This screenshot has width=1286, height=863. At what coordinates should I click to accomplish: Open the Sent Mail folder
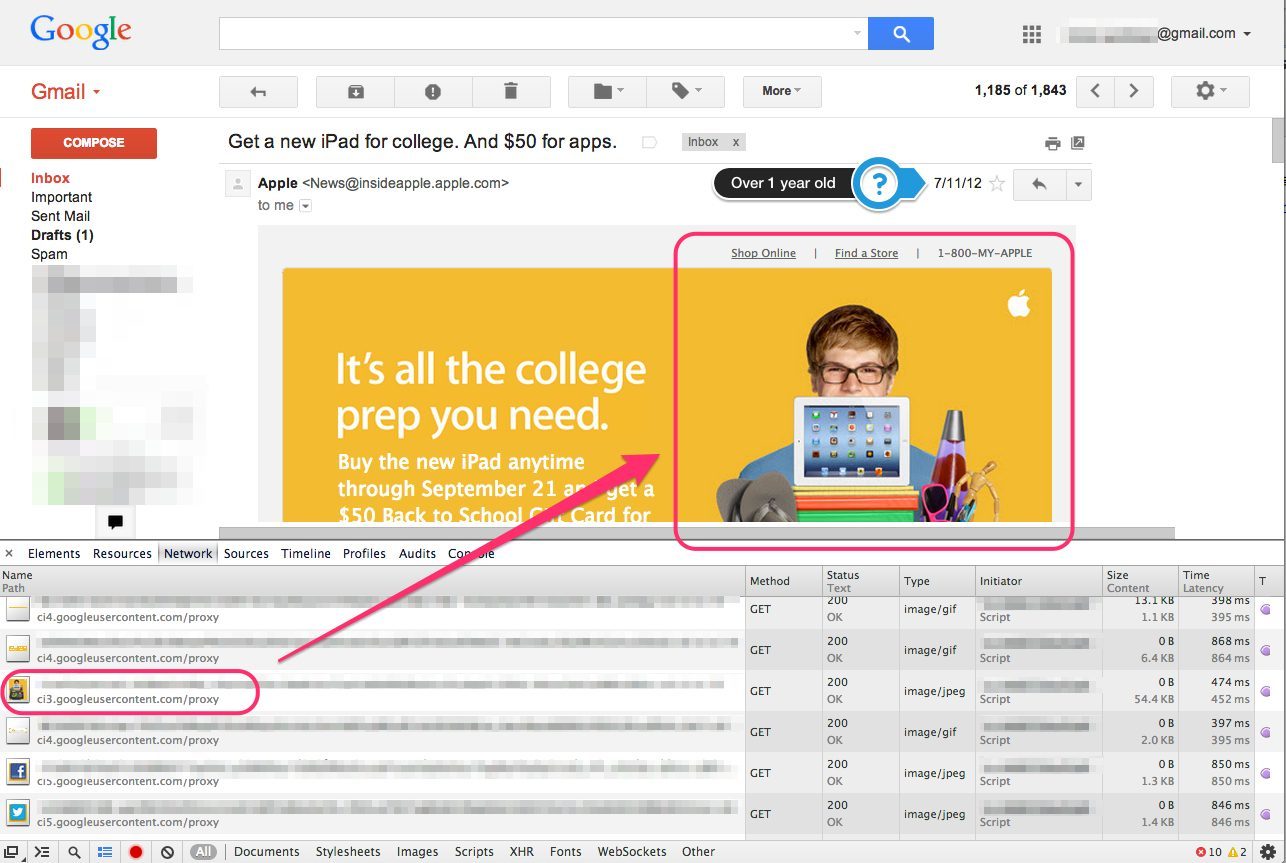pyautogui.click(x=60, y=216)
